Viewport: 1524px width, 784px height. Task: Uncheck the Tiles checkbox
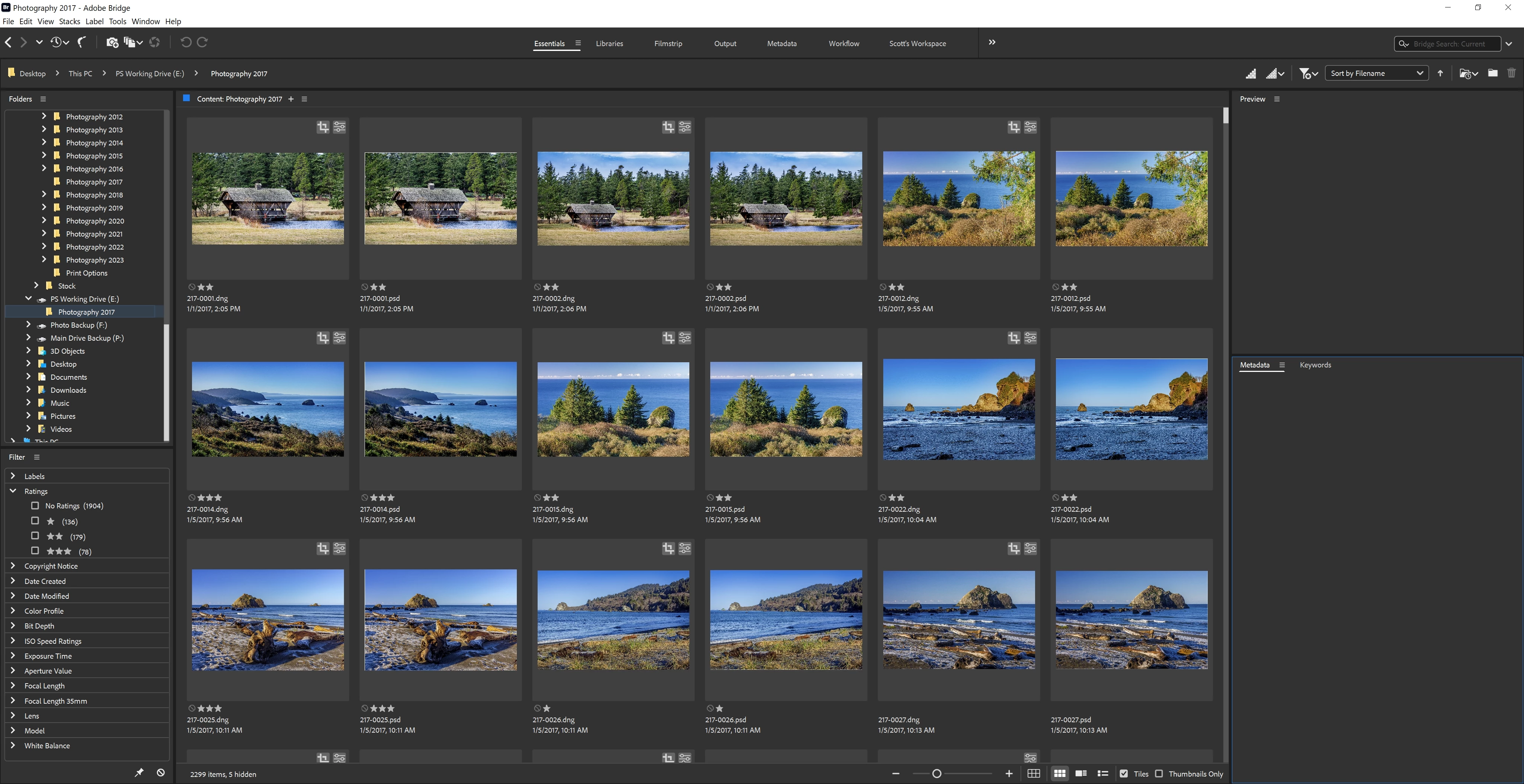1124,773
